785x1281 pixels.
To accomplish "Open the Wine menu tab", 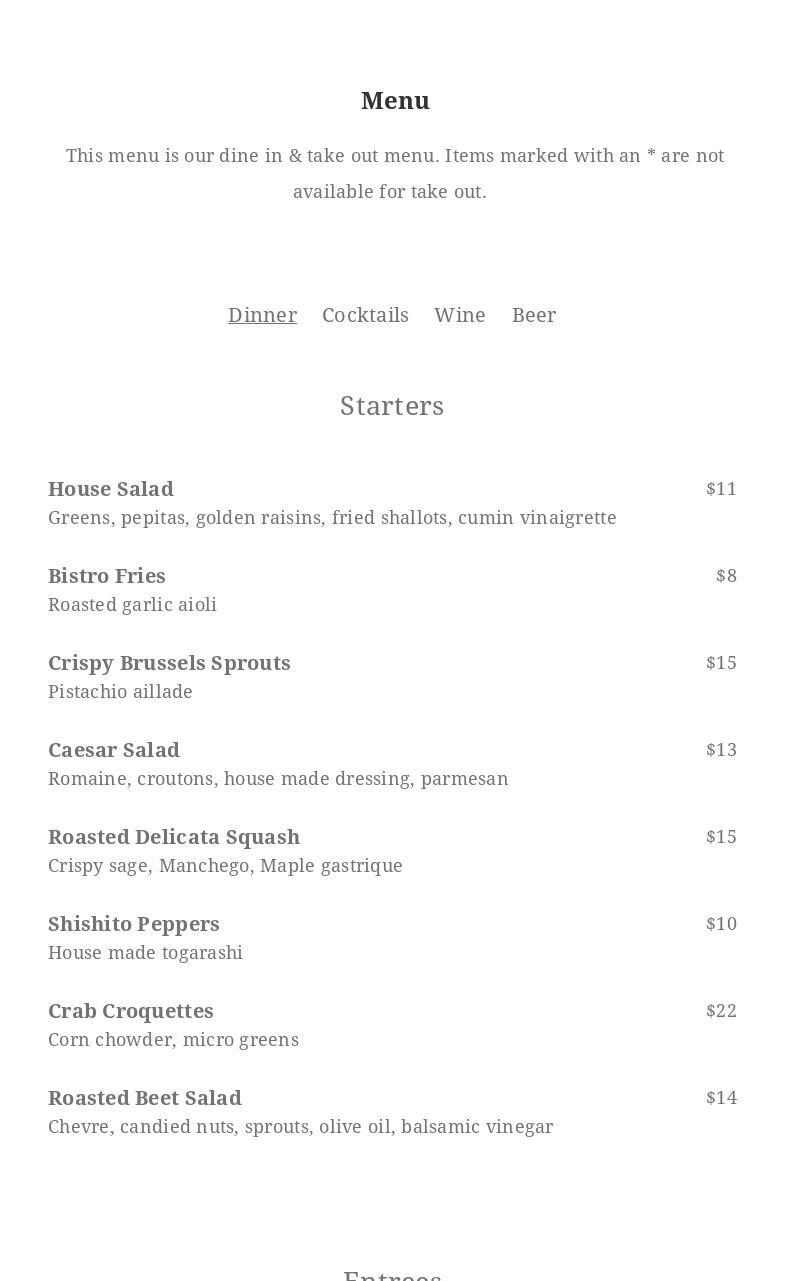I will click(460, 315).
